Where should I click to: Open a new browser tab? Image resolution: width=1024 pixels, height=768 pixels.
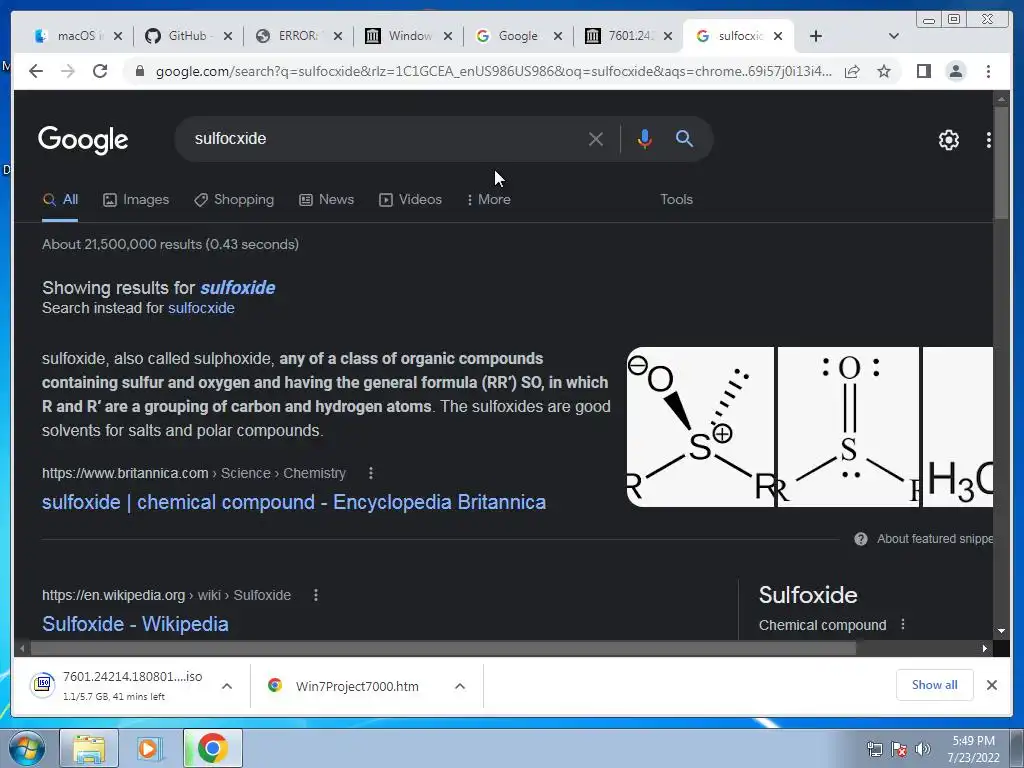816,36
